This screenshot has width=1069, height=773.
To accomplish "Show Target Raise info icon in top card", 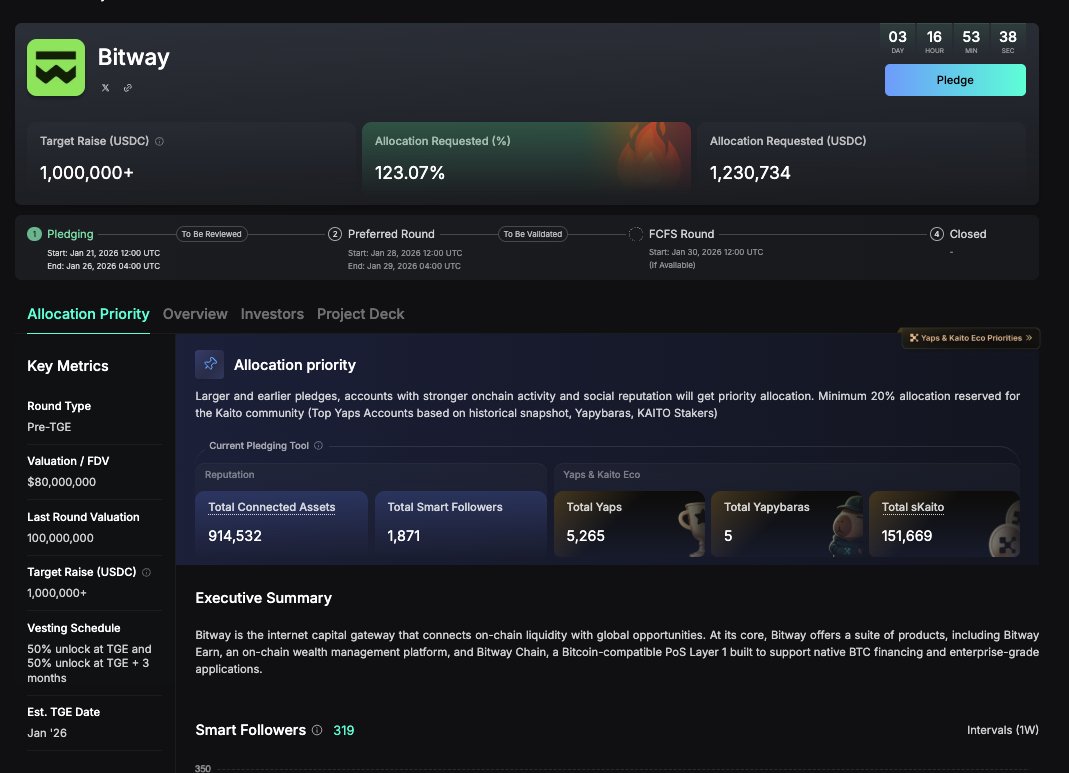I will click(x=160, y=142).
